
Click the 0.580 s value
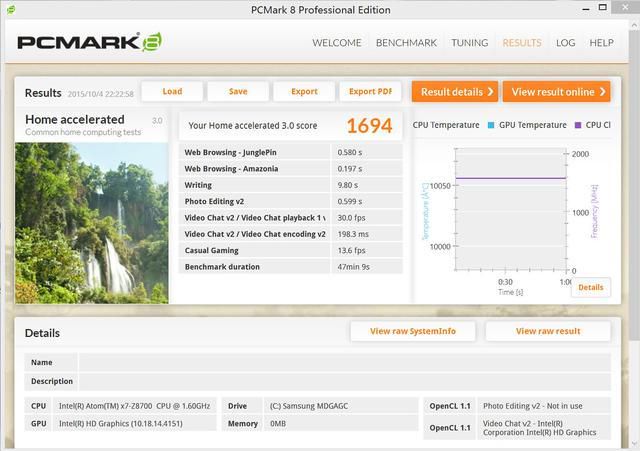pos(350,152)
